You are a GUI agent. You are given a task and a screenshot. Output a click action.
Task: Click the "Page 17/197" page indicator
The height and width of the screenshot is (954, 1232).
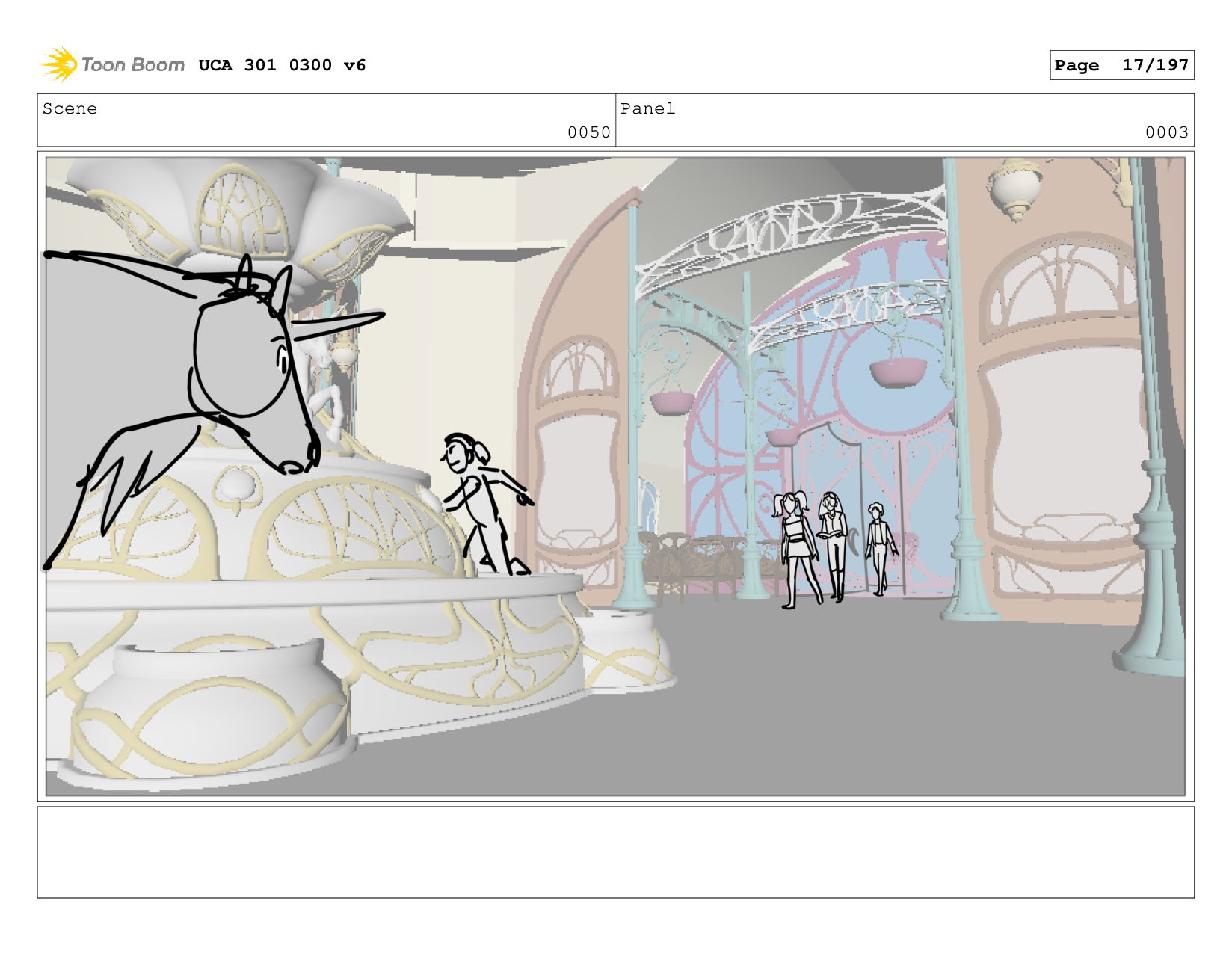[1121, 65]
